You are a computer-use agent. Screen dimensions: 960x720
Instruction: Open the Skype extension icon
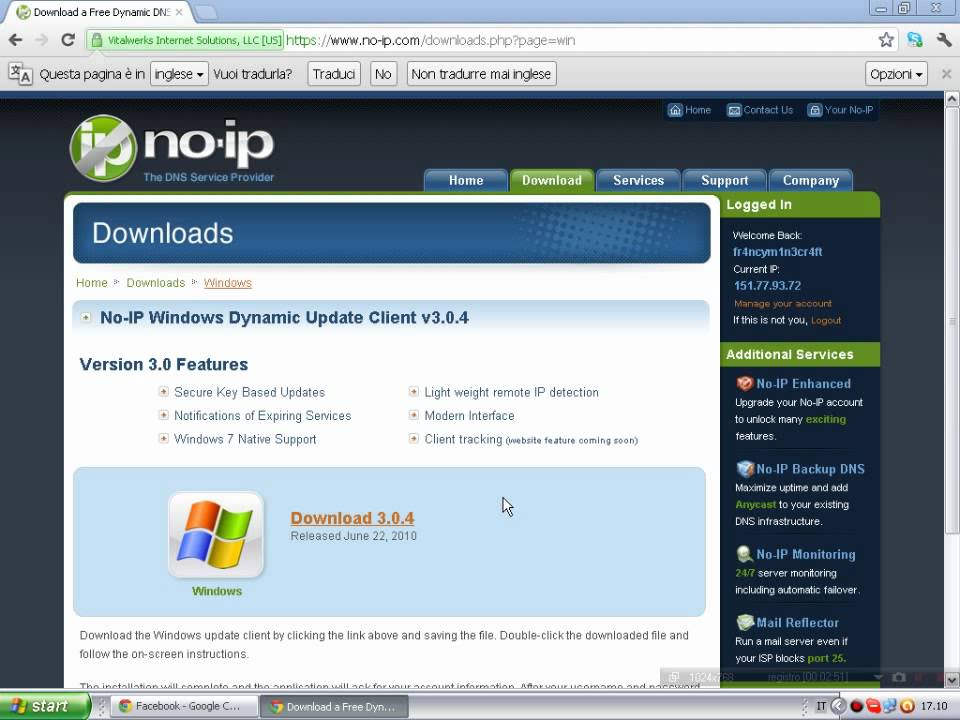pos(915,40)
